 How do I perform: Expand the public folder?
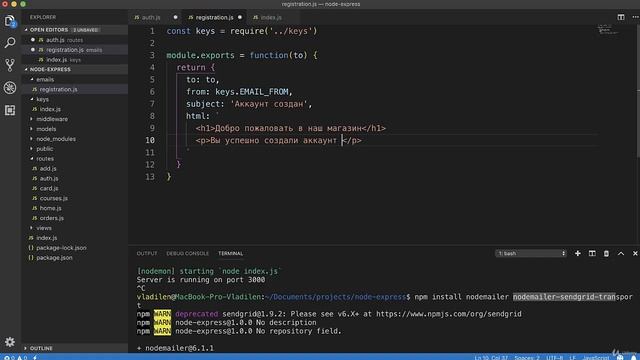(44, 149)
